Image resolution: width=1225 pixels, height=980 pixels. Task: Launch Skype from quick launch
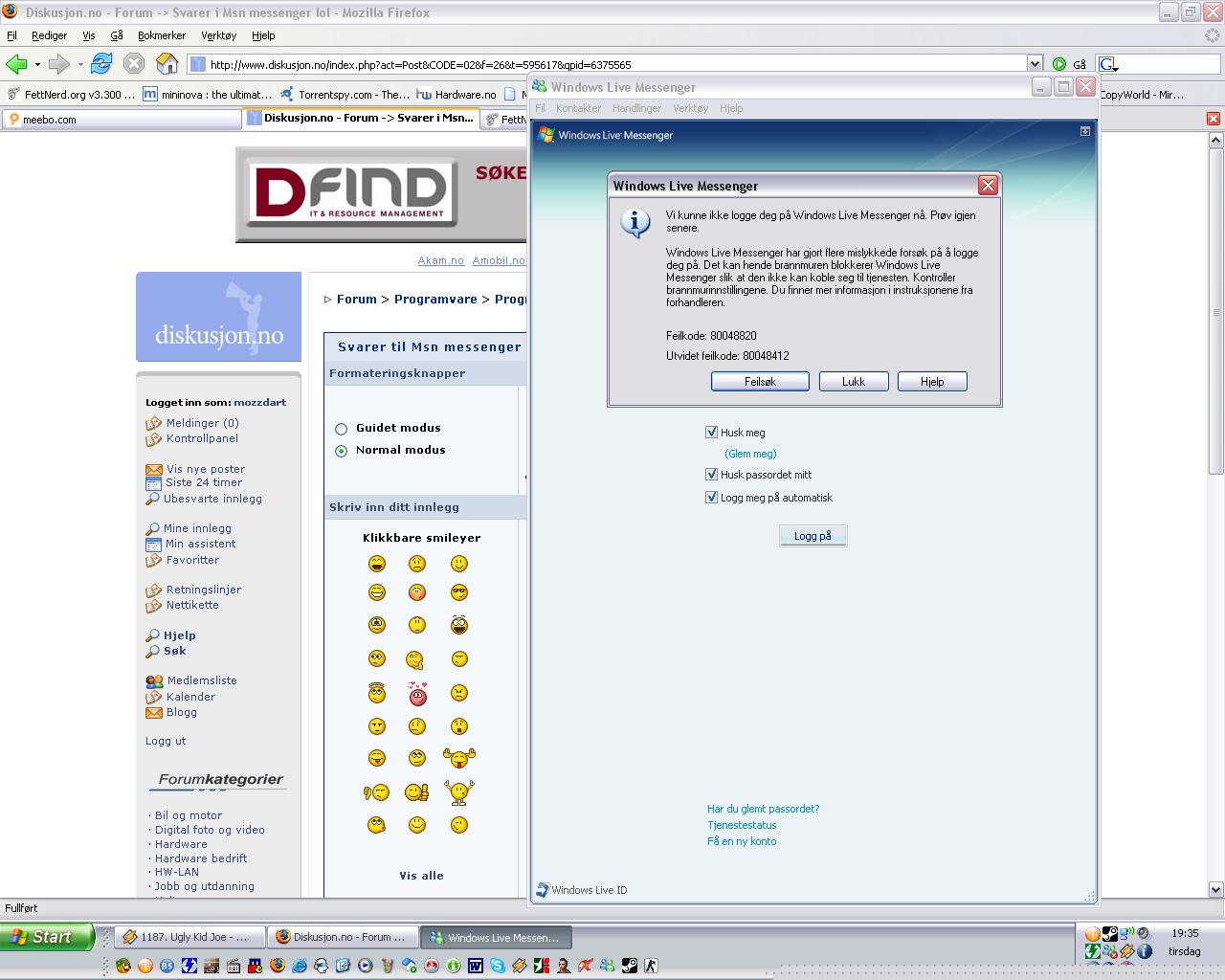[x=498, y=966]
